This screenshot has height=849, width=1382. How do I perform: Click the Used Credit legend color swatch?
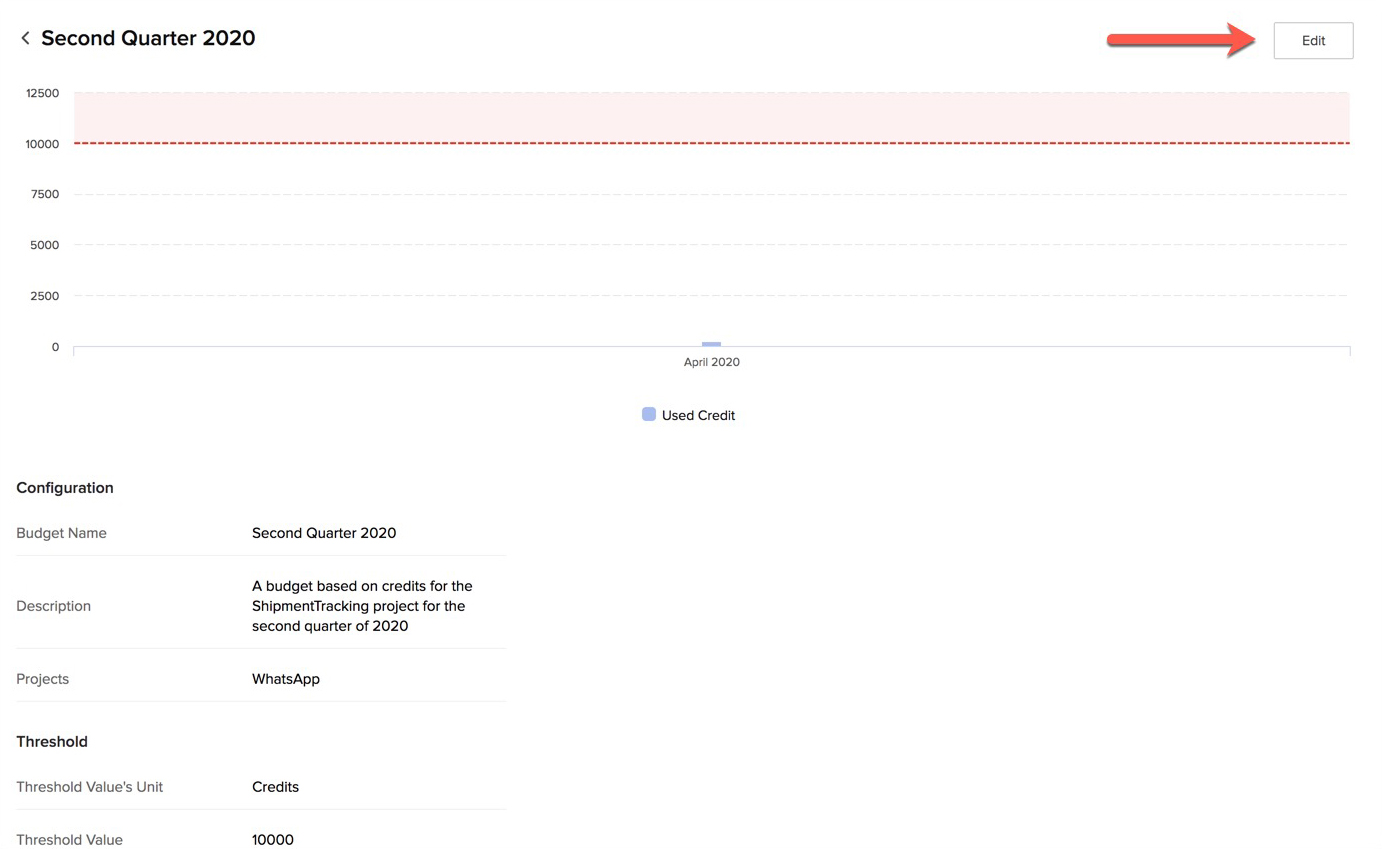647,413
